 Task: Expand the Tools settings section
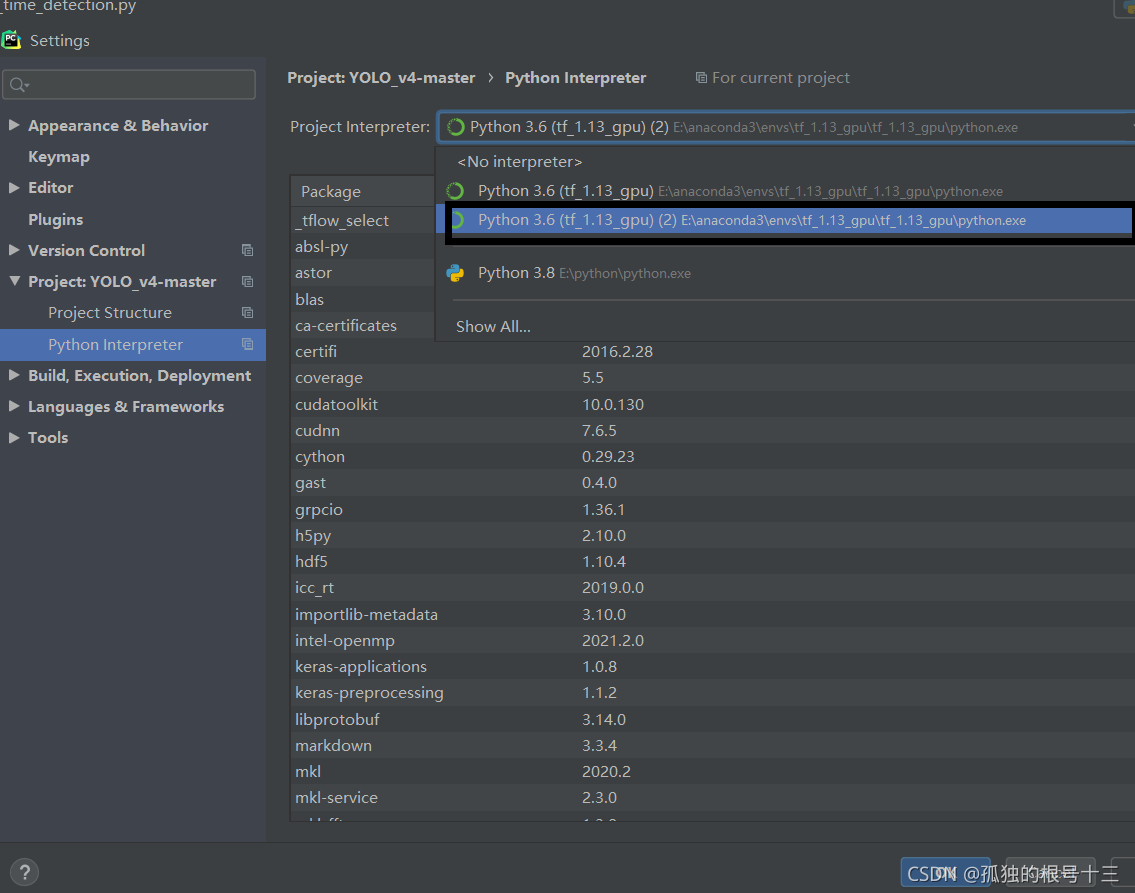[14, 437]
